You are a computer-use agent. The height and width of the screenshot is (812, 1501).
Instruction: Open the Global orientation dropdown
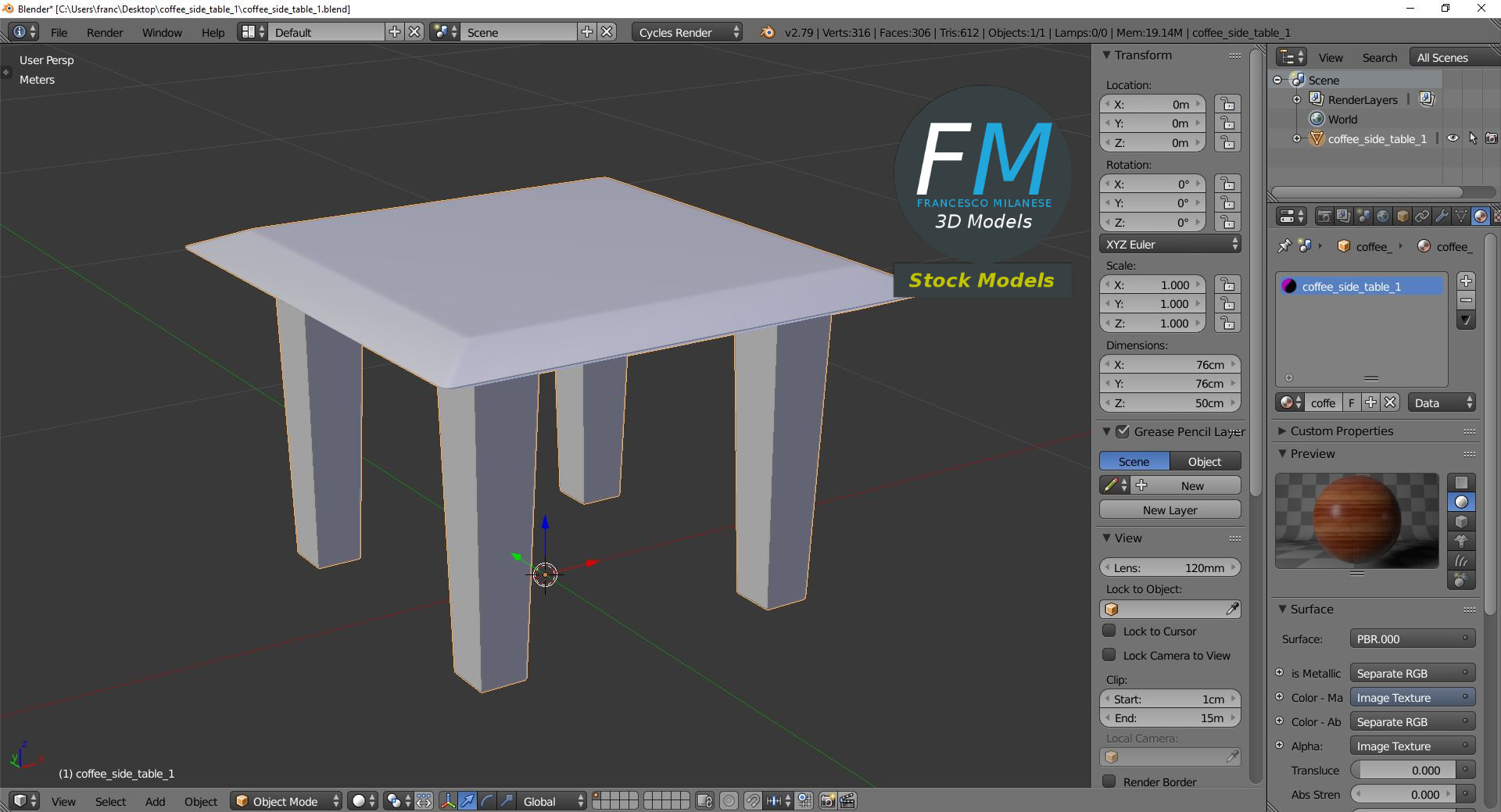(551, 801)
